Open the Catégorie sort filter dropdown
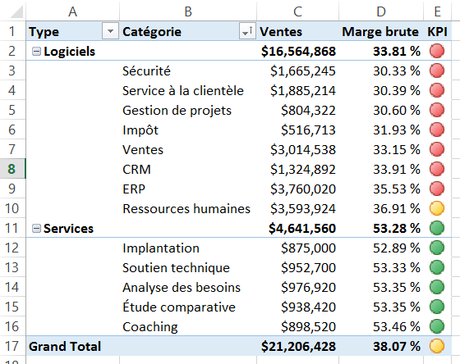Image resolution: width=460 pixels, height=364 pixels. [247, 31]
